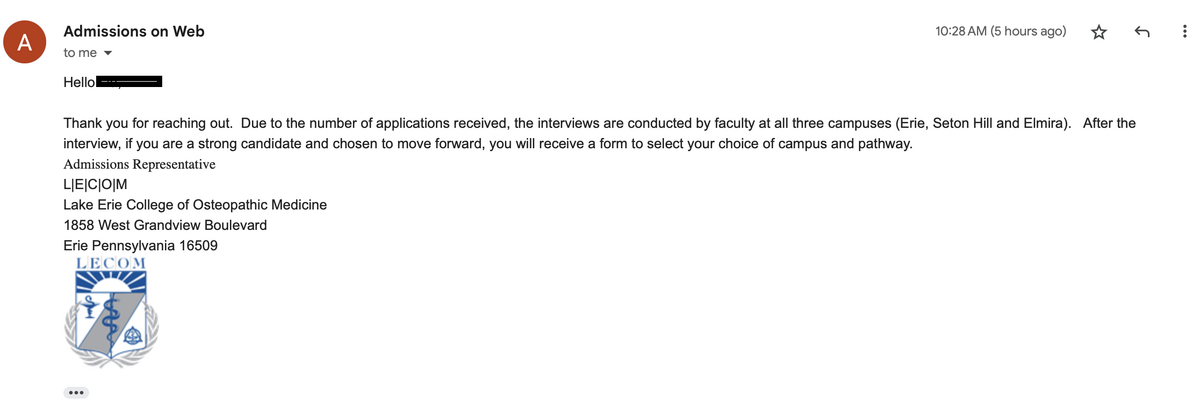This screenshot has height=419, width=1200.
Task: Click the blacked-out recipient name
Action: point(130,81)
